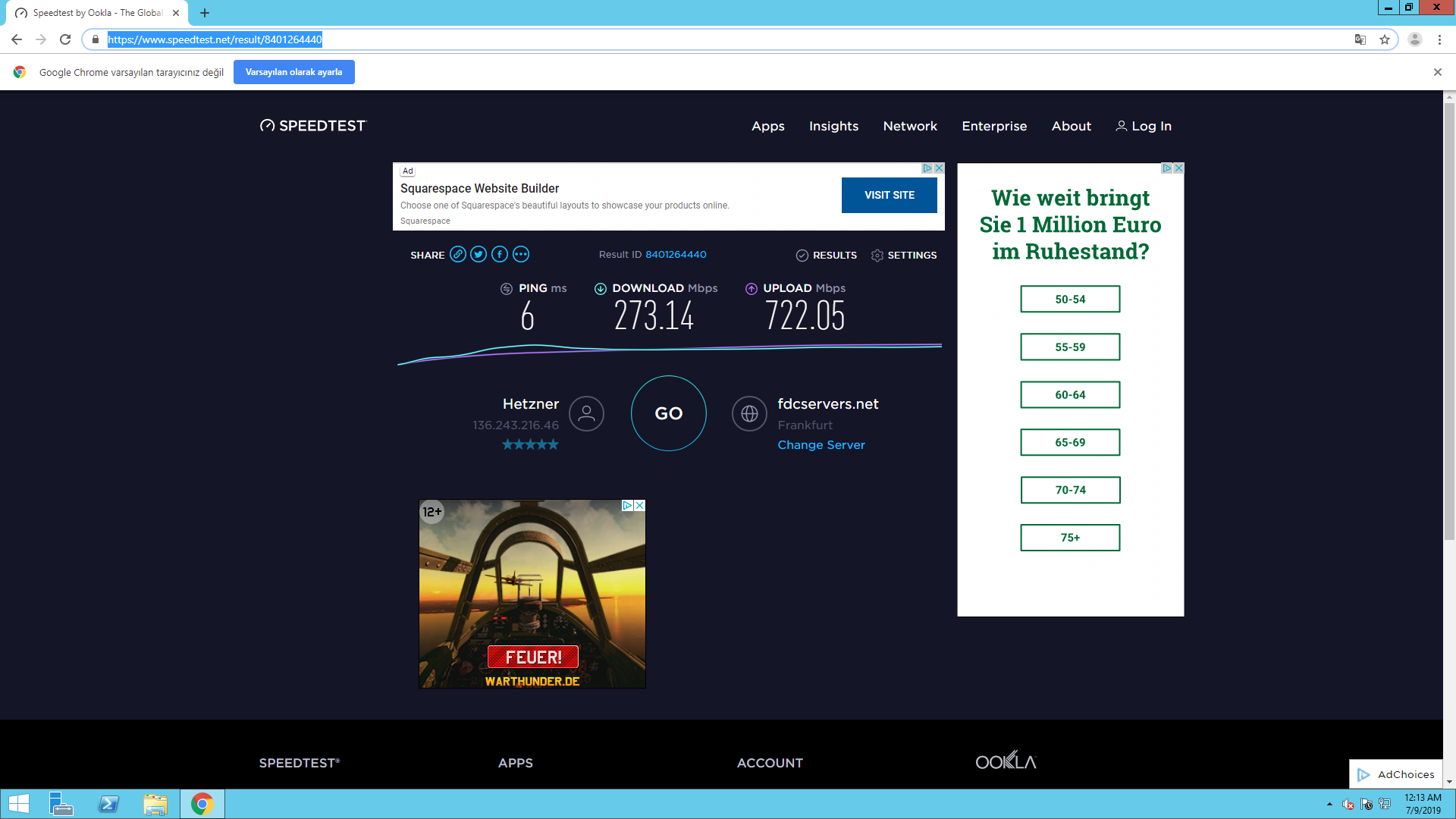Open the Windows Start menu

[x=19, y=804]
